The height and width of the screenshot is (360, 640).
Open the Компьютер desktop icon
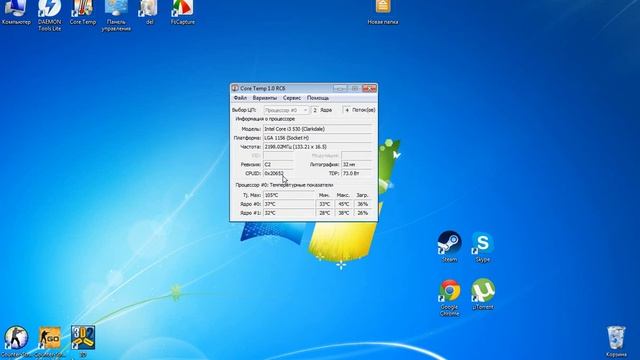pos(16,12)
